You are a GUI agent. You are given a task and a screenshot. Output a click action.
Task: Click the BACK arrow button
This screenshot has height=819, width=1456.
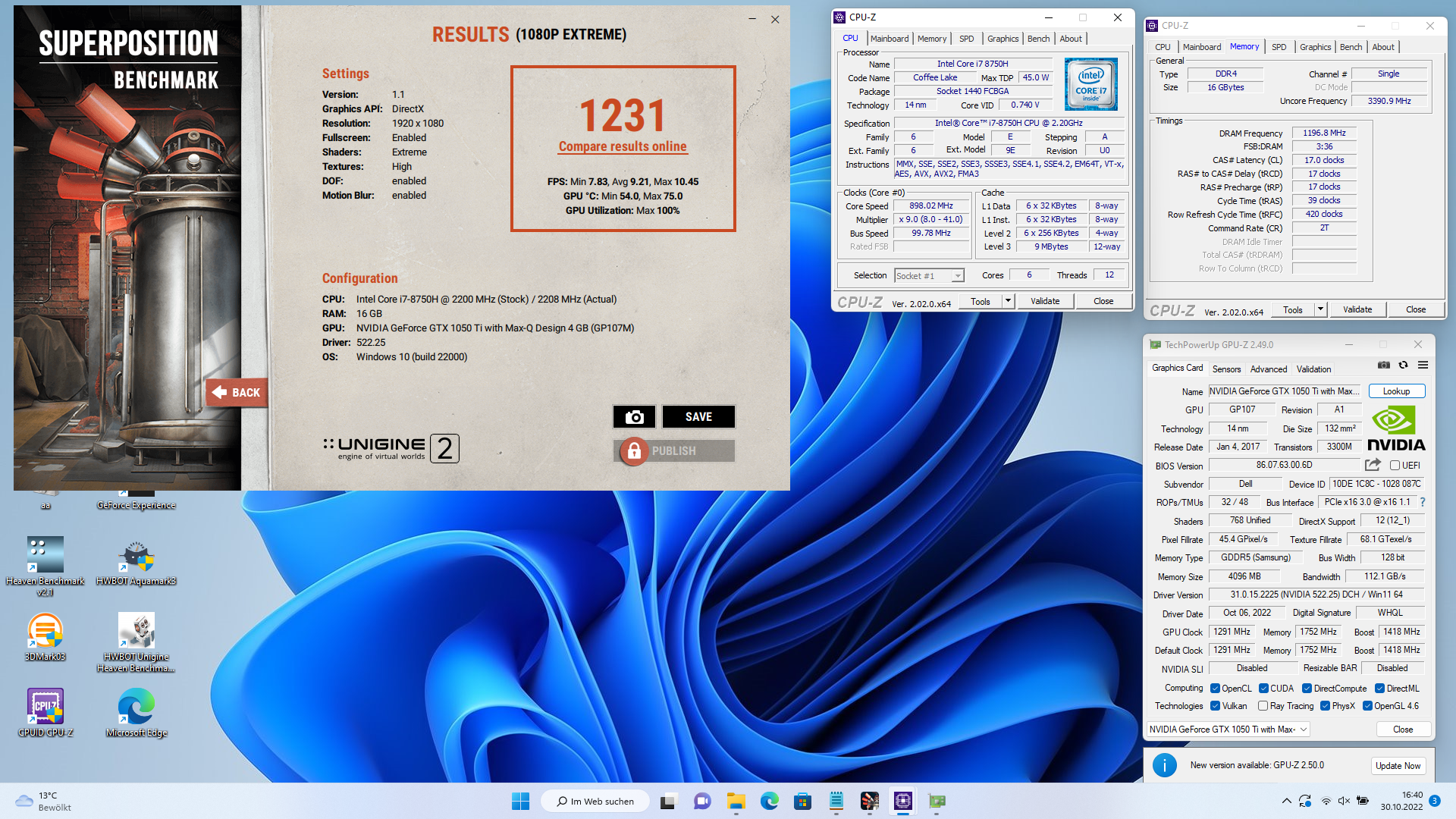pos(237,392)
